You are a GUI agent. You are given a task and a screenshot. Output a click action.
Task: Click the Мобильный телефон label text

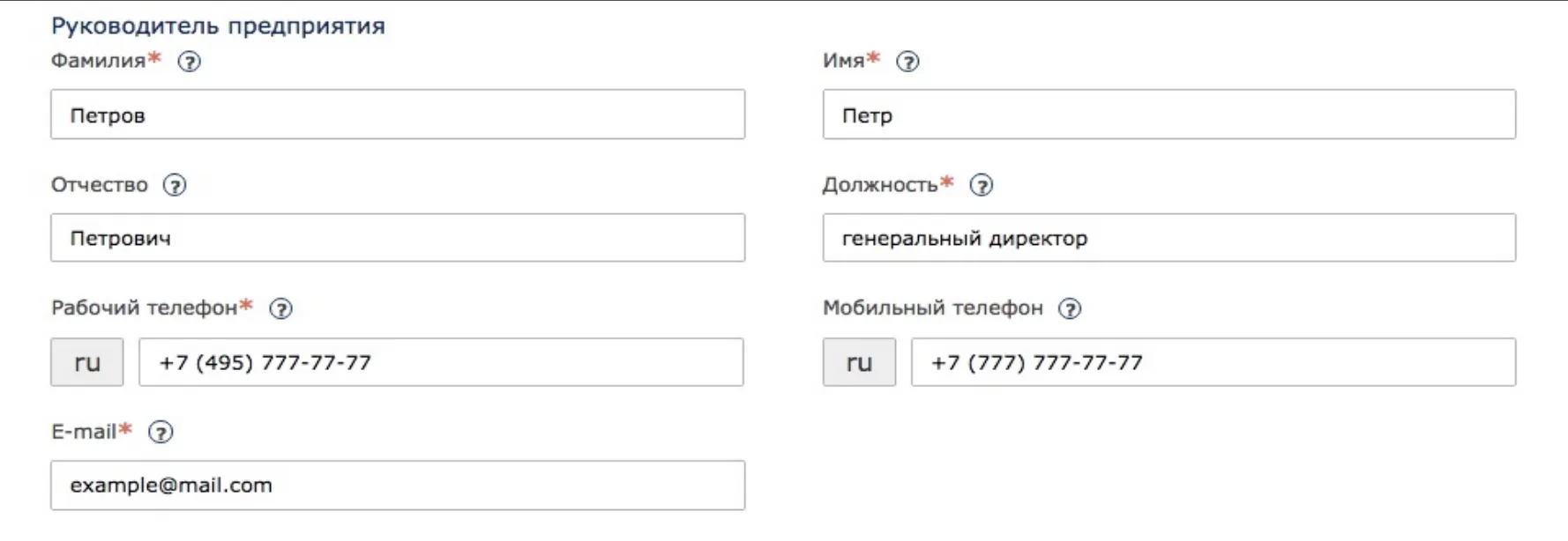(932, 308)
